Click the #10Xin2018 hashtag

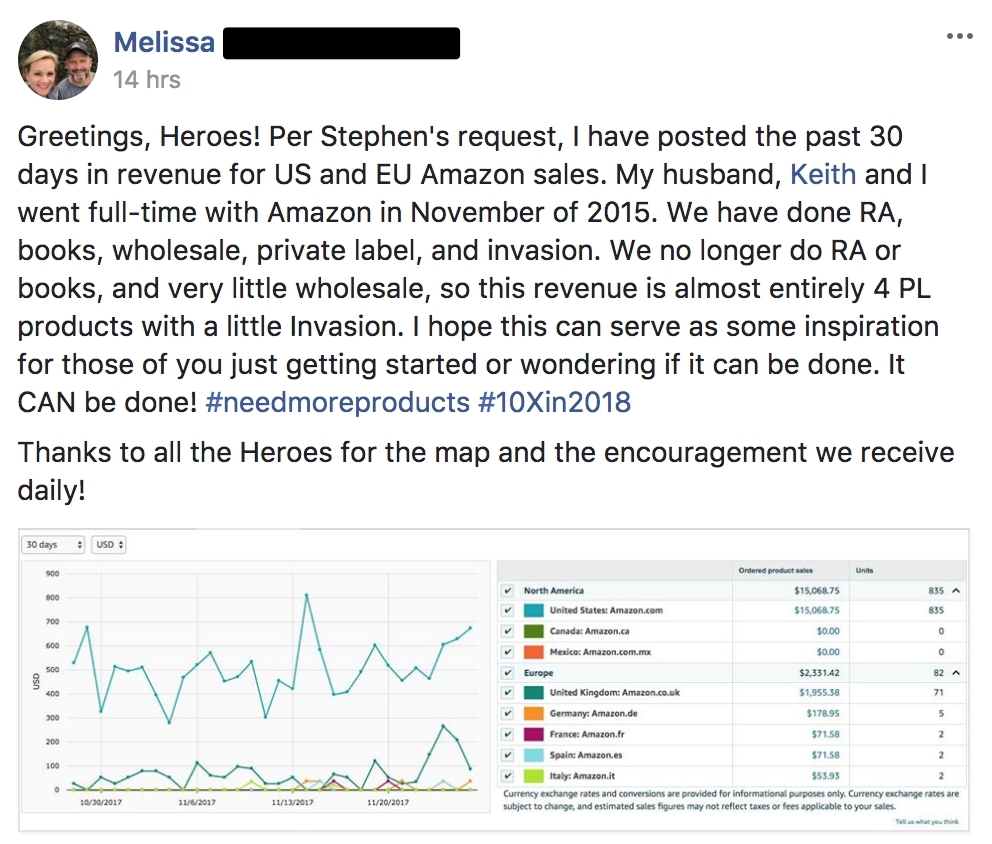click(x=556, y=402)
